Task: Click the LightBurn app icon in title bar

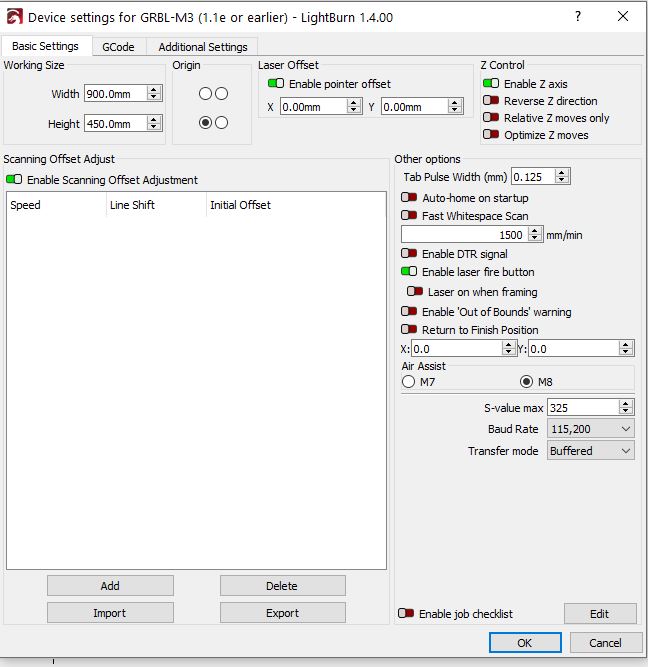Action: pos(14,17)
